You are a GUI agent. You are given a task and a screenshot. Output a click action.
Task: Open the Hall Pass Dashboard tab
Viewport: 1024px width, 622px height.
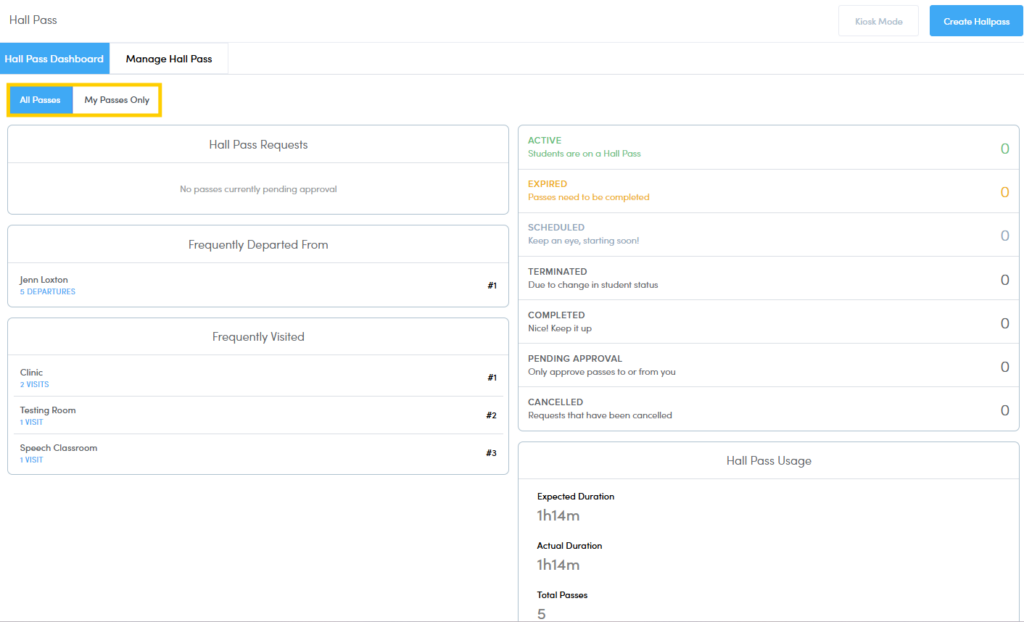coord(54,59)
